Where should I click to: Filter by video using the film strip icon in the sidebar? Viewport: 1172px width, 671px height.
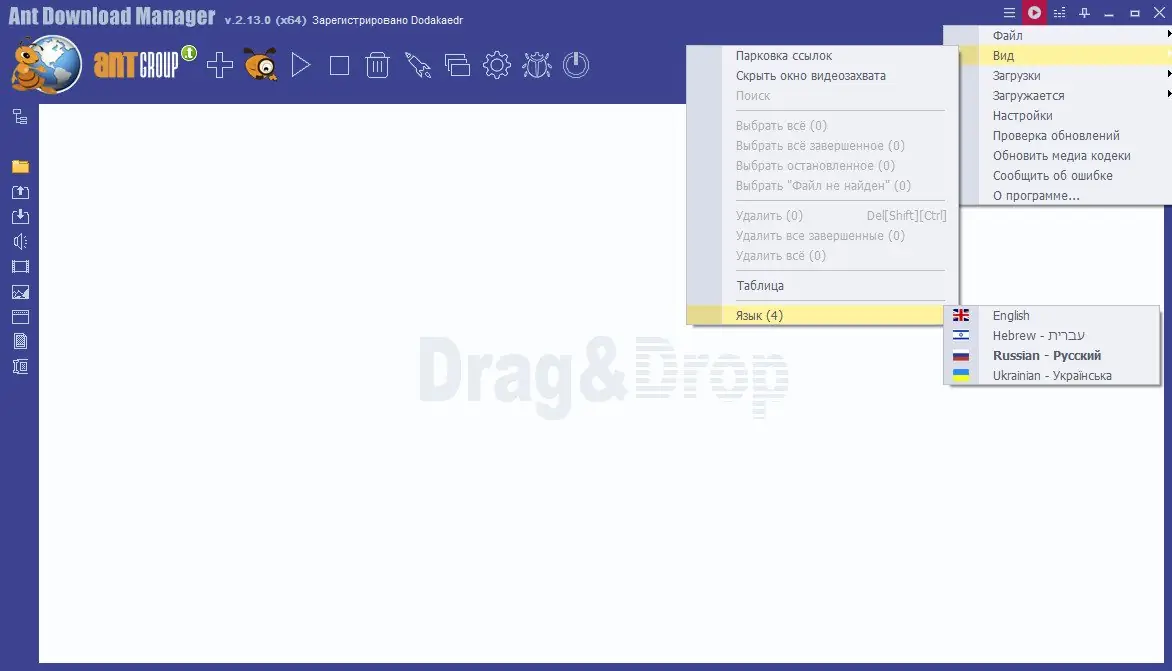tap(20, 267)
